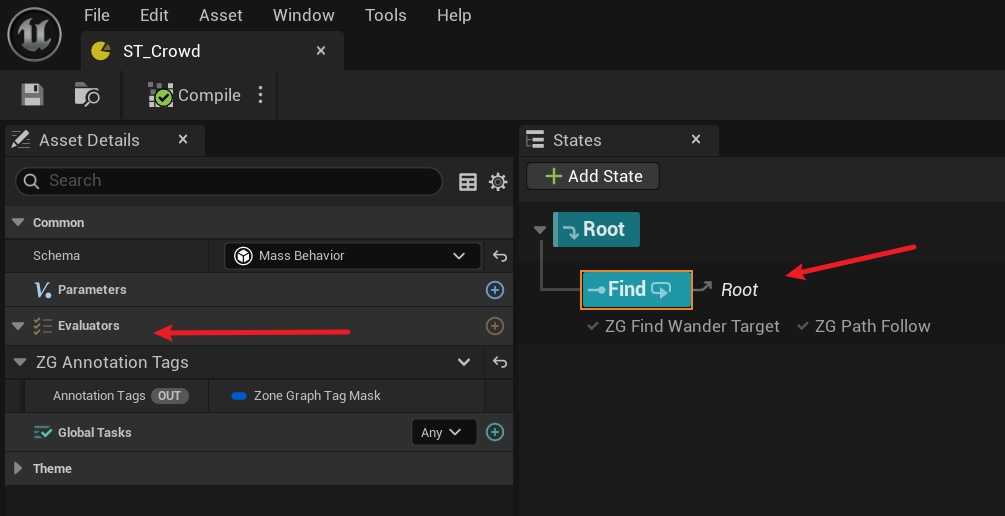Expand the Theme section

[18, 468]
